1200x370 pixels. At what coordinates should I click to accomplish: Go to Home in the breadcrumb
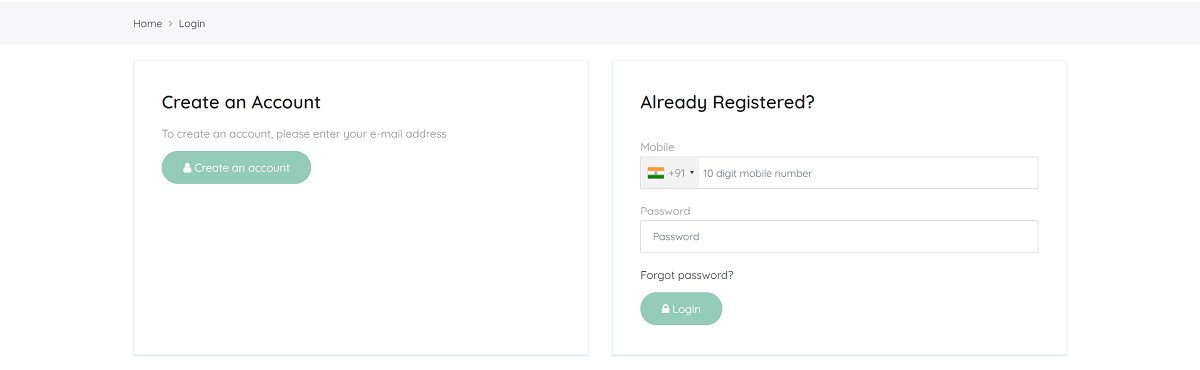click(147, 23)
